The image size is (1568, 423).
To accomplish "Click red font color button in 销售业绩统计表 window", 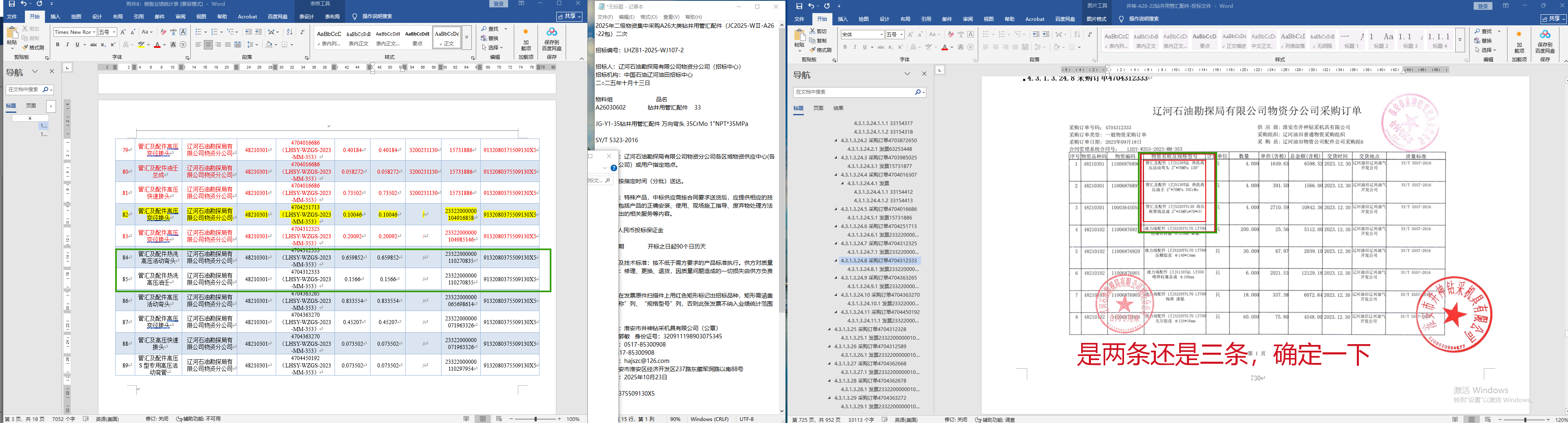I will 157,45.
